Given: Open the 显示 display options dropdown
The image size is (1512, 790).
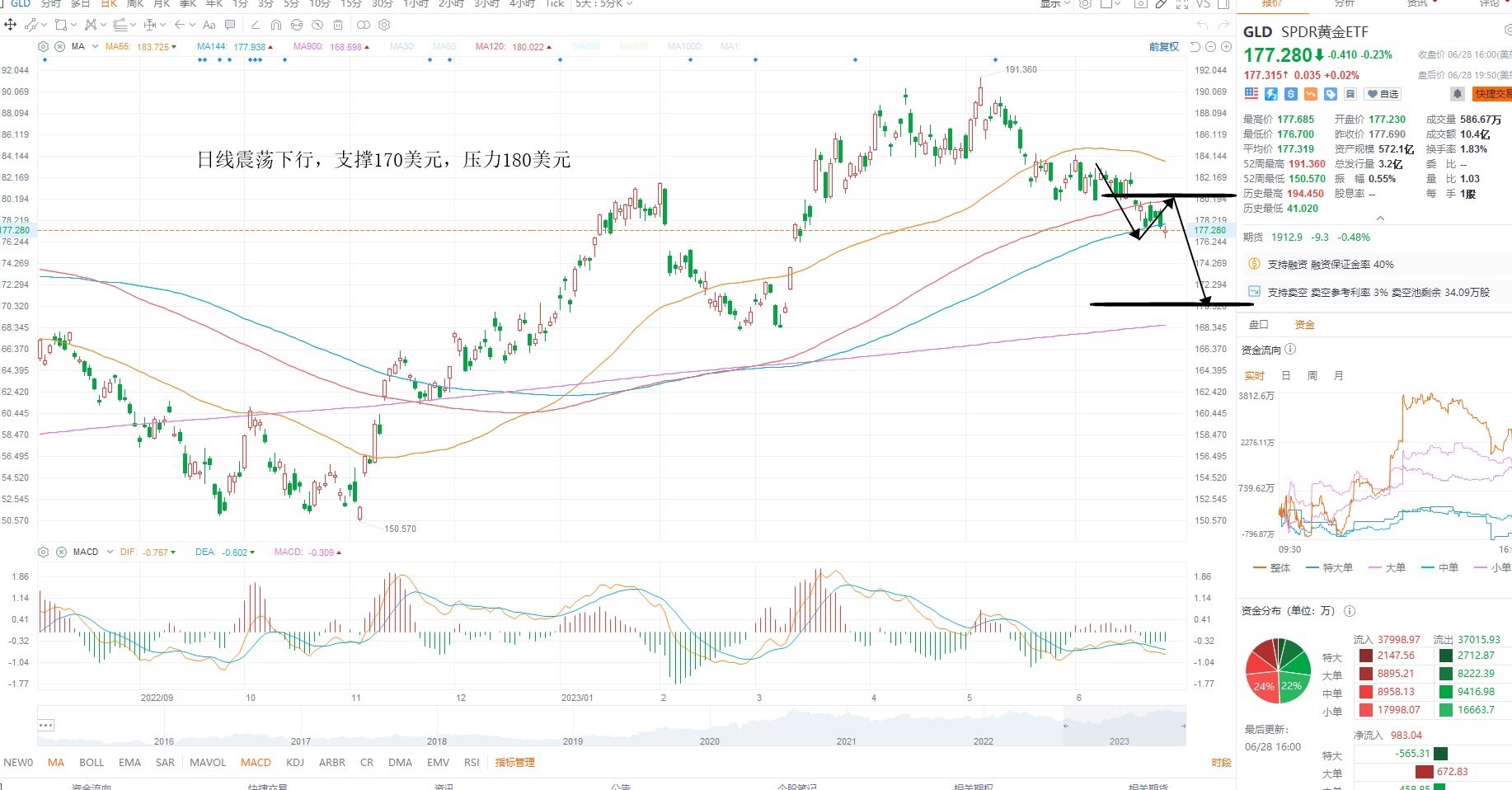Looking at the screenshot, I should pyautogui.click(x=1055, y=4).
